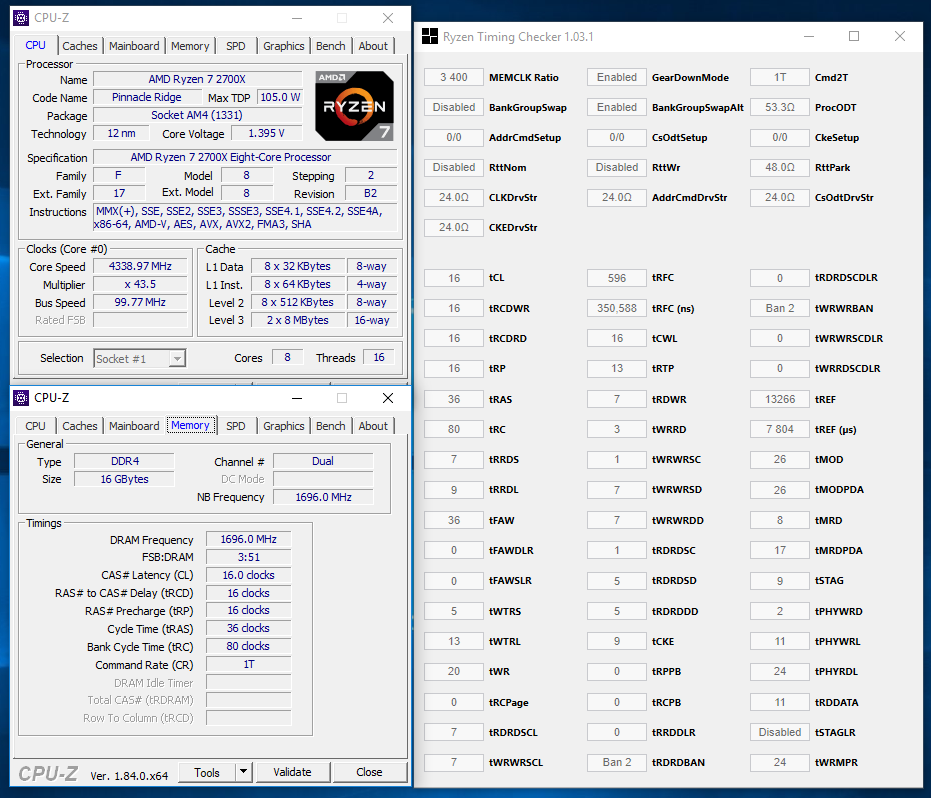The height and width of the screenshot is (798, 931).
Task: Open About tab in the CPU-Z memory window
Action: (x=373, y=426)
